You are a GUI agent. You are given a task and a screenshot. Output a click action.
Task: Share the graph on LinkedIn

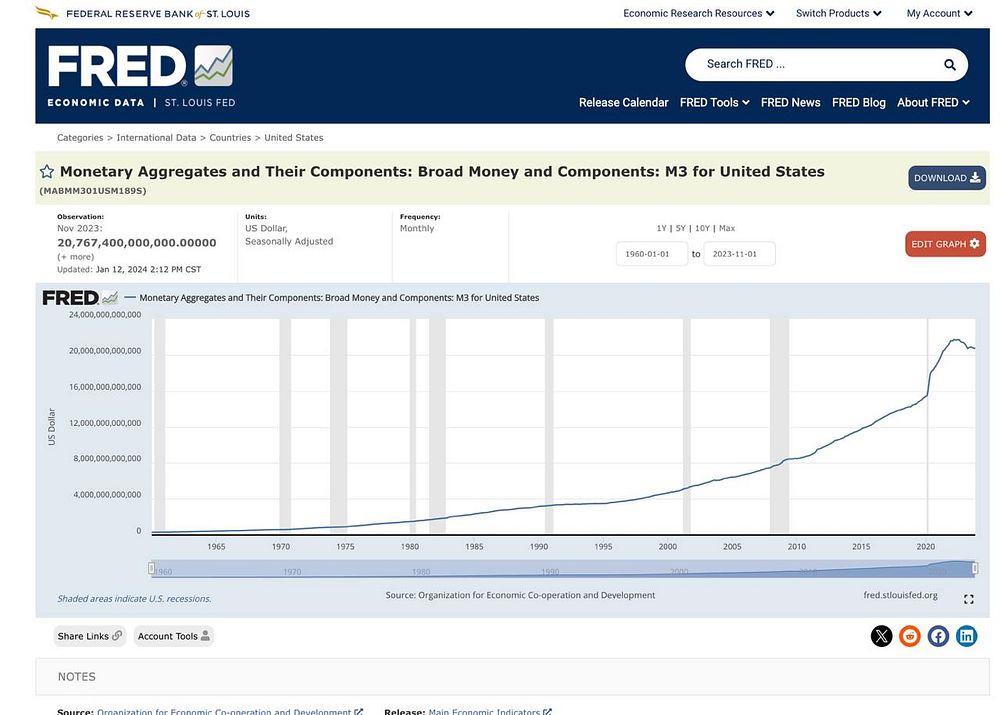967,636
